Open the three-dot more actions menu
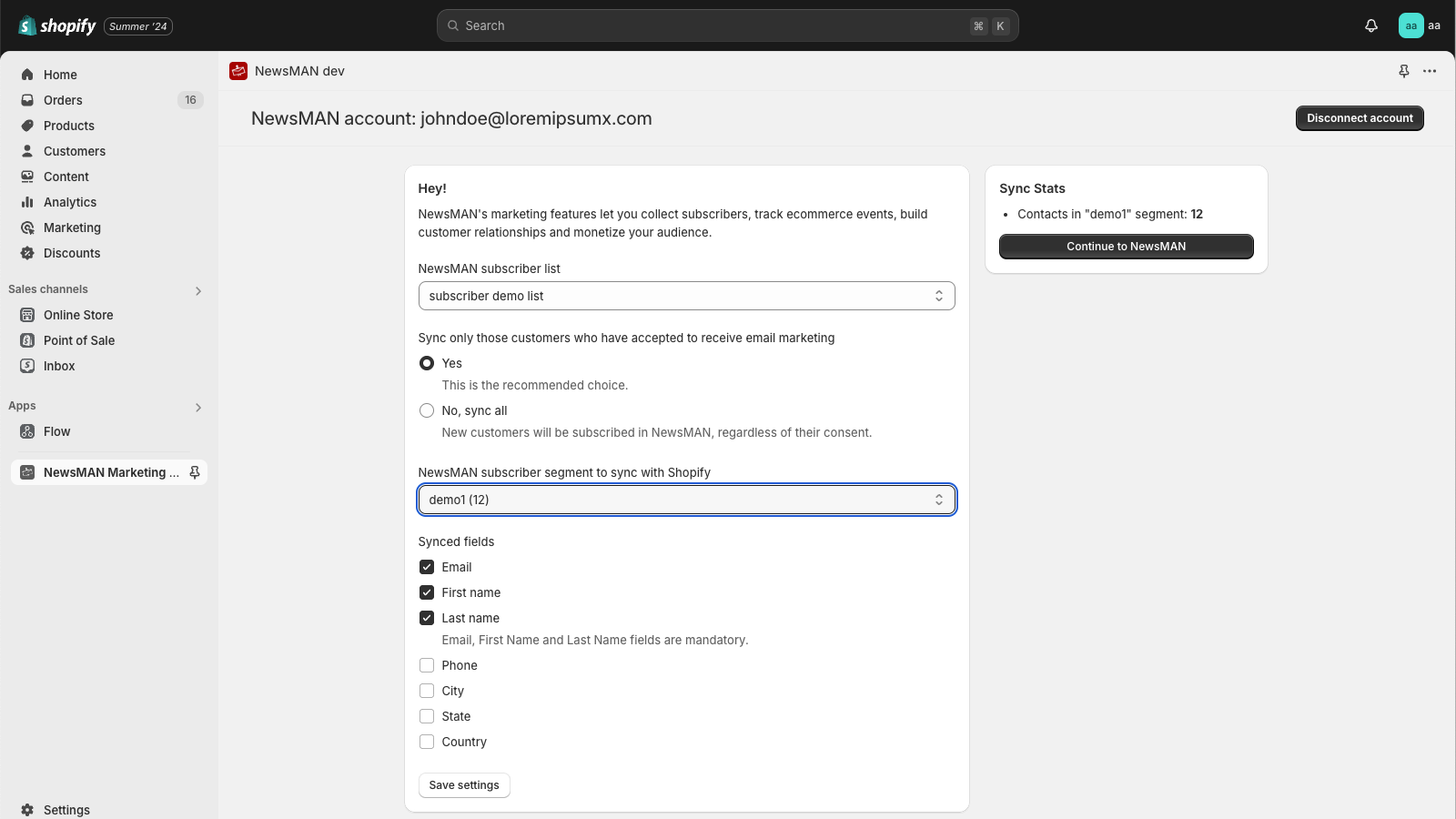This screenshot has width=1456, height=819. point(1430,71)
